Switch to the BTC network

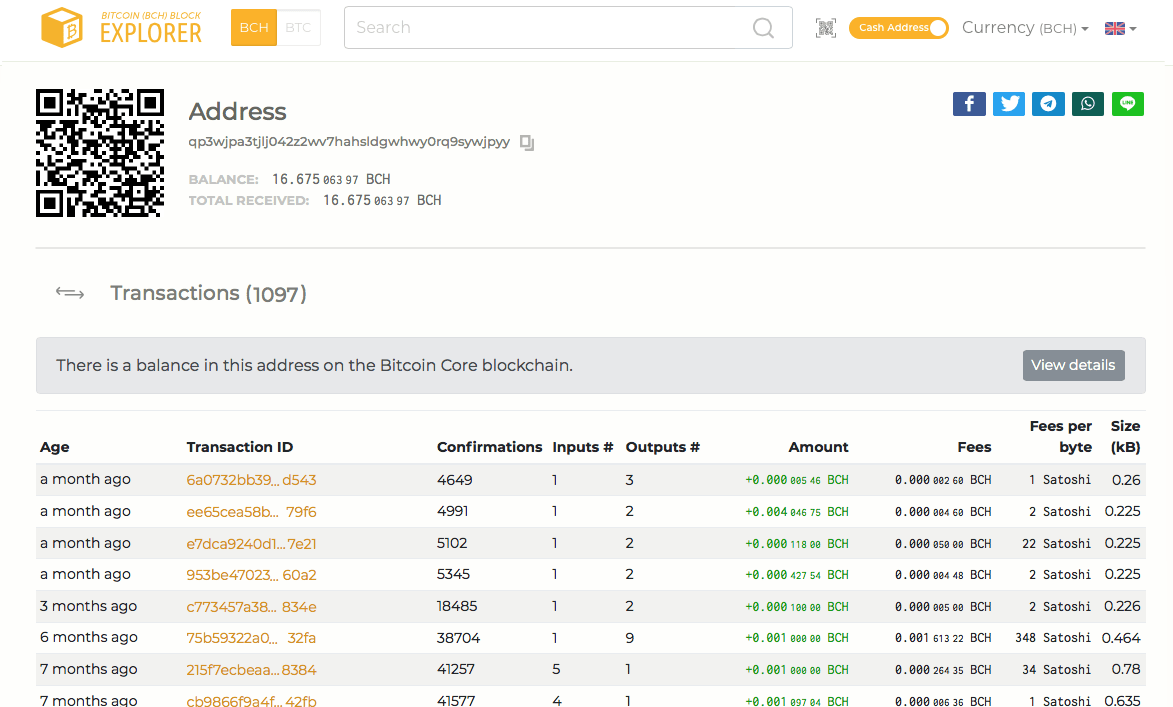[297, 27]
